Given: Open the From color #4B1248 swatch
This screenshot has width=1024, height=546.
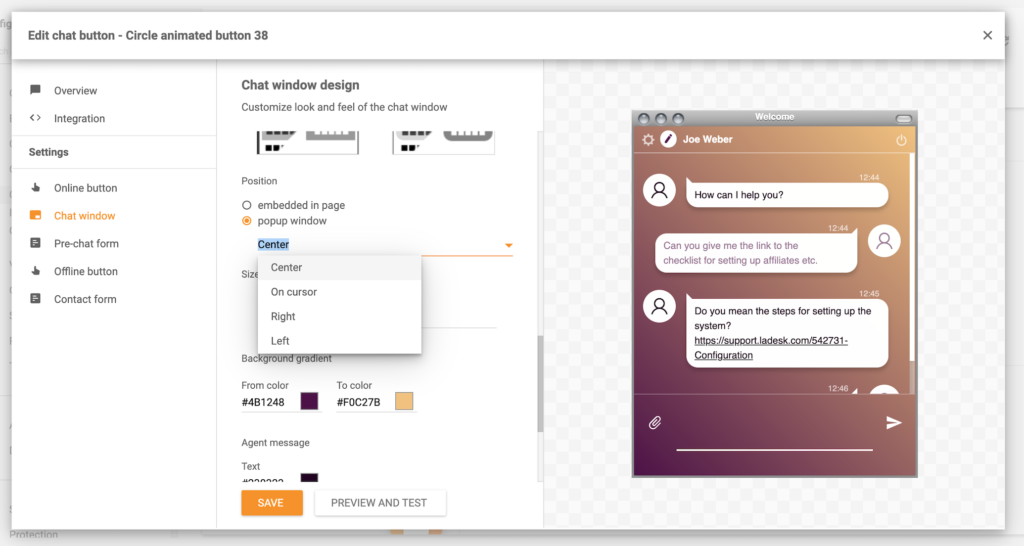Looking at the screenshot, I should coord(310,401).
